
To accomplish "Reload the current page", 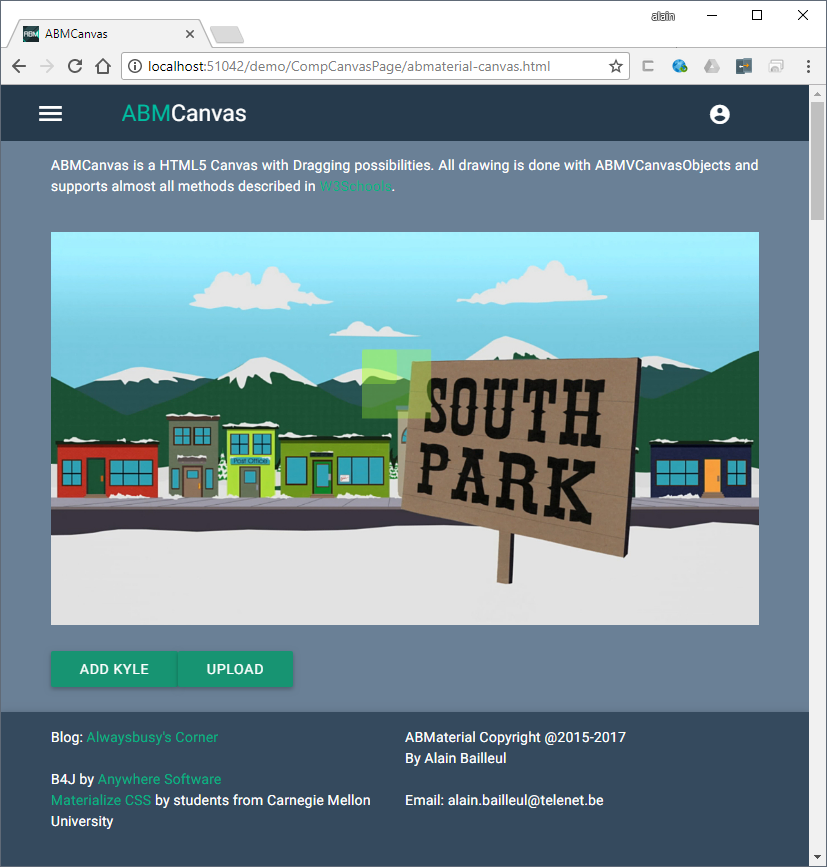I will (x=75, y=66).
